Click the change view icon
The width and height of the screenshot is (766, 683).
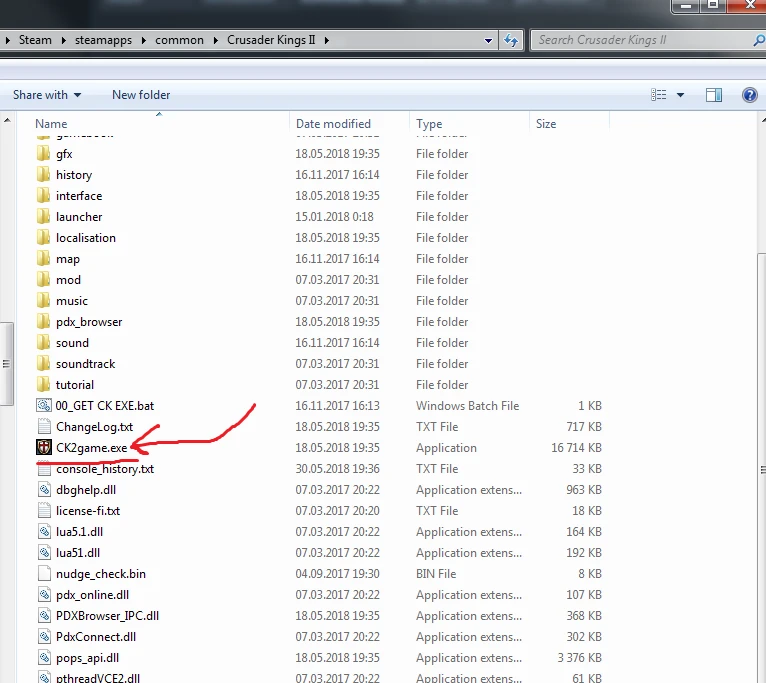tap(659, 95)
